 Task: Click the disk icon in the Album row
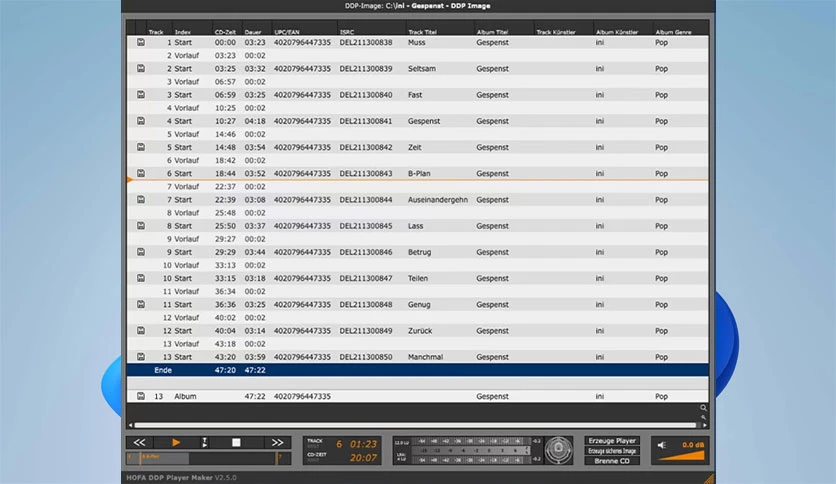pyautogui.click(x=141, y=396)
